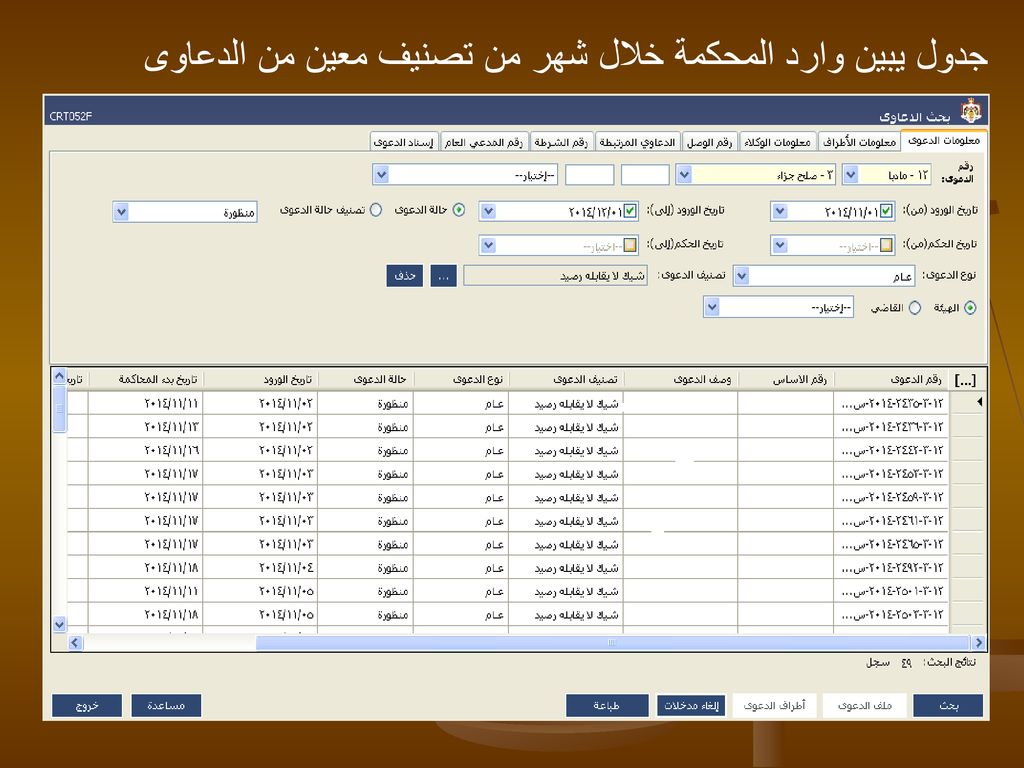
Task: Click vertical scrollbar down arrow in grid
Action: coord(59,624)
